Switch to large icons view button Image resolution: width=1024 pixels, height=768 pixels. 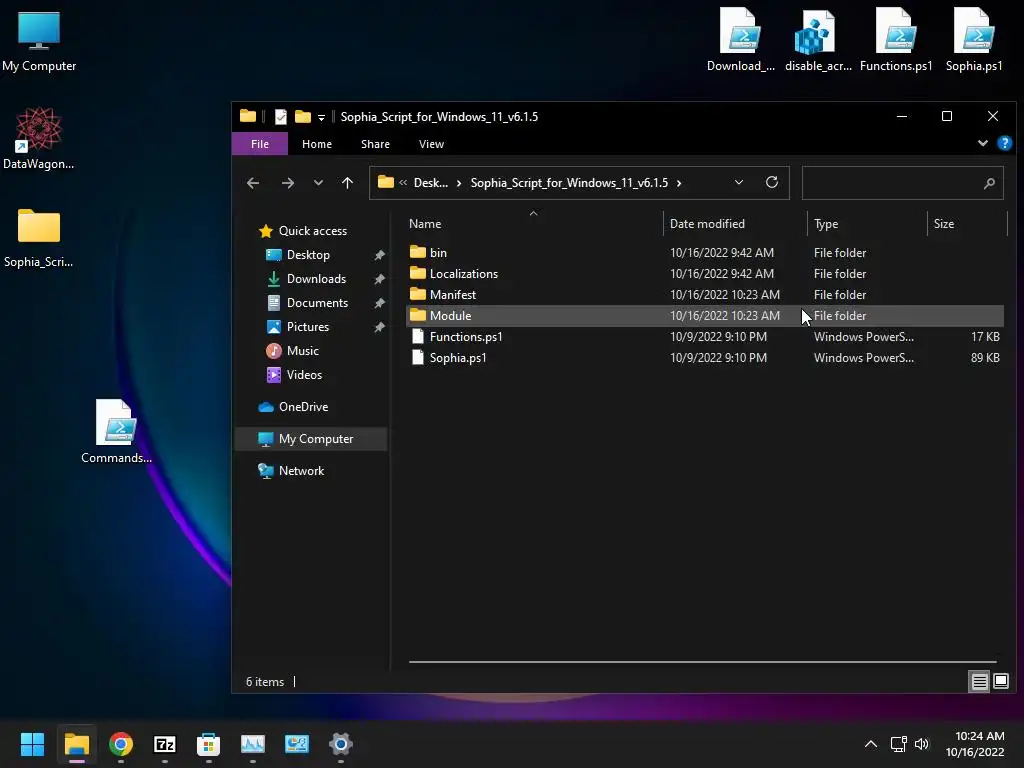tap(1000, 682)
